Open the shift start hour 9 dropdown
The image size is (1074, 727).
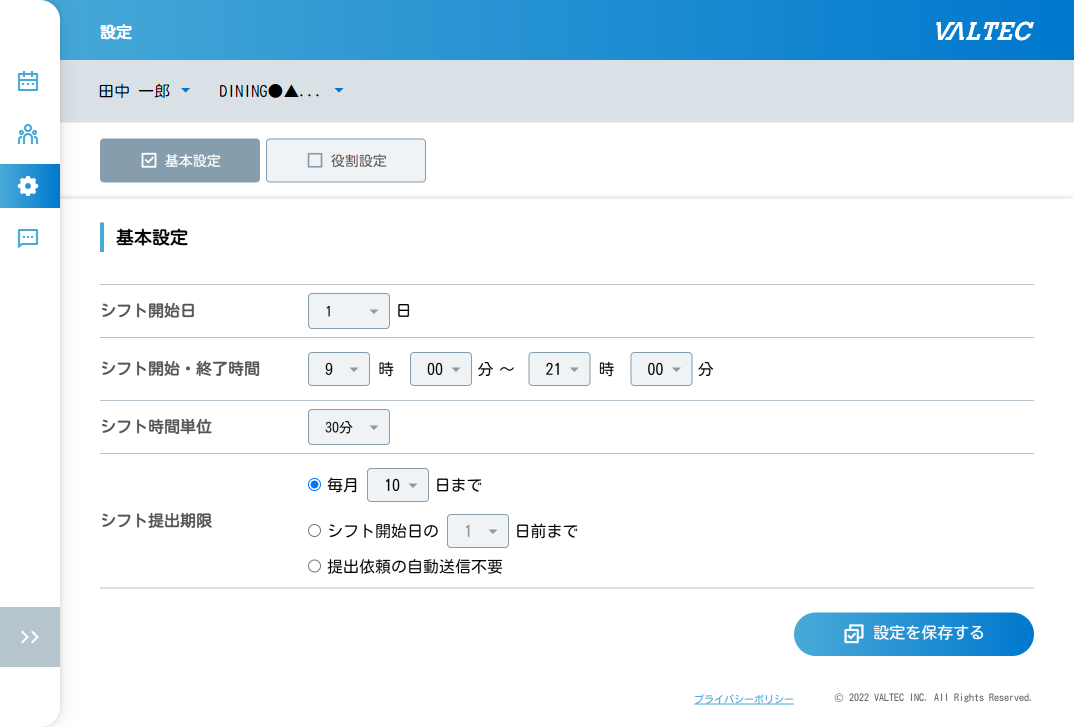339,369
